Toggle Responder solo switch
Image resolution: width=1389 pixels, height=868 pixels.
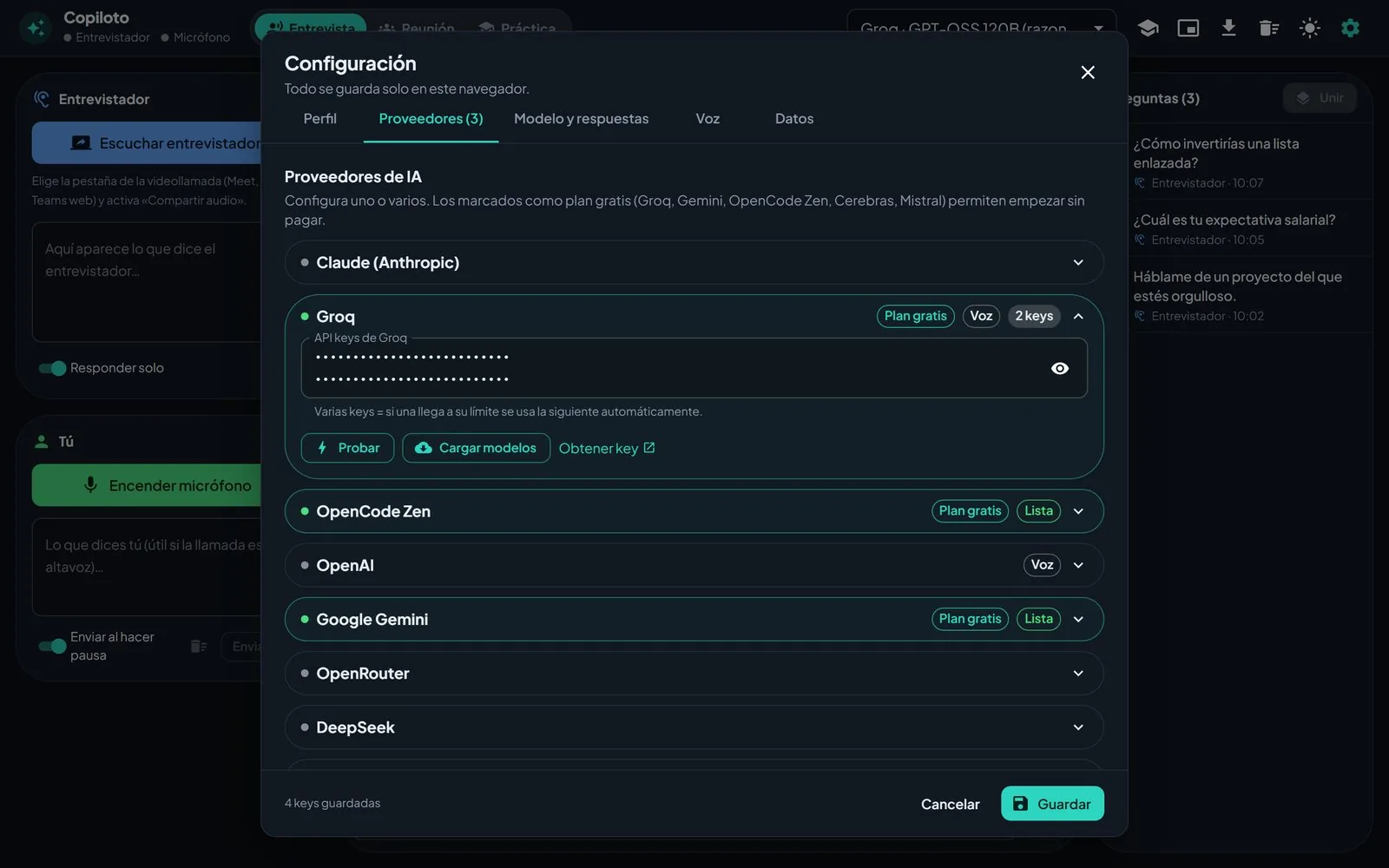[52, 368]
